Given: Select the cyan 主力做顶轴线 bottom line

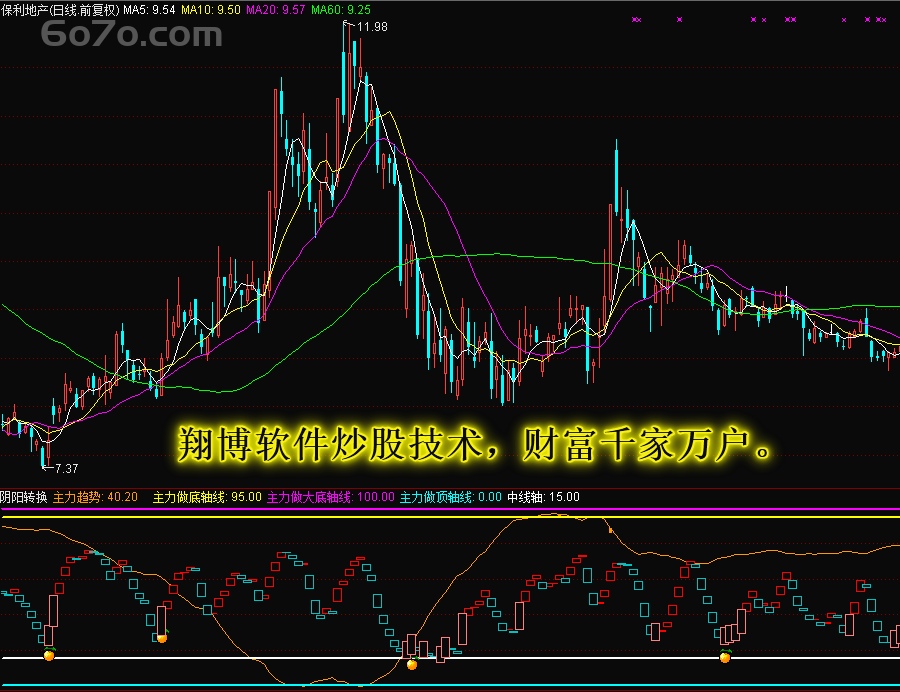Looking at the screenshot, I should click(x=450, y=685).
